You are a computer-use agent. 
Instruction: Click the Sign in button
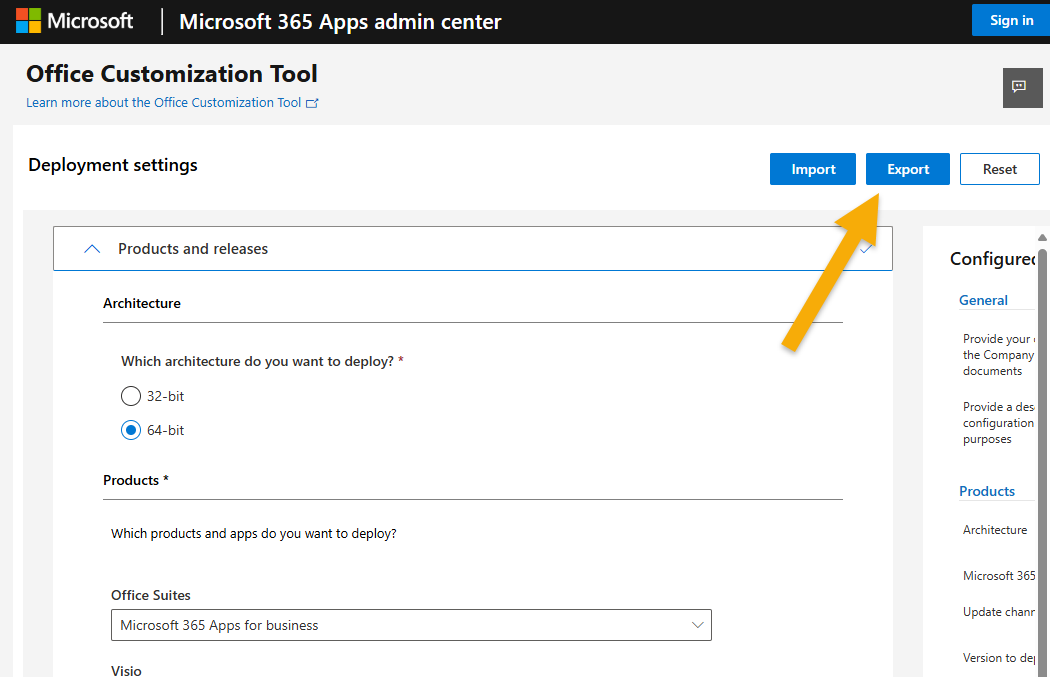1011,20
